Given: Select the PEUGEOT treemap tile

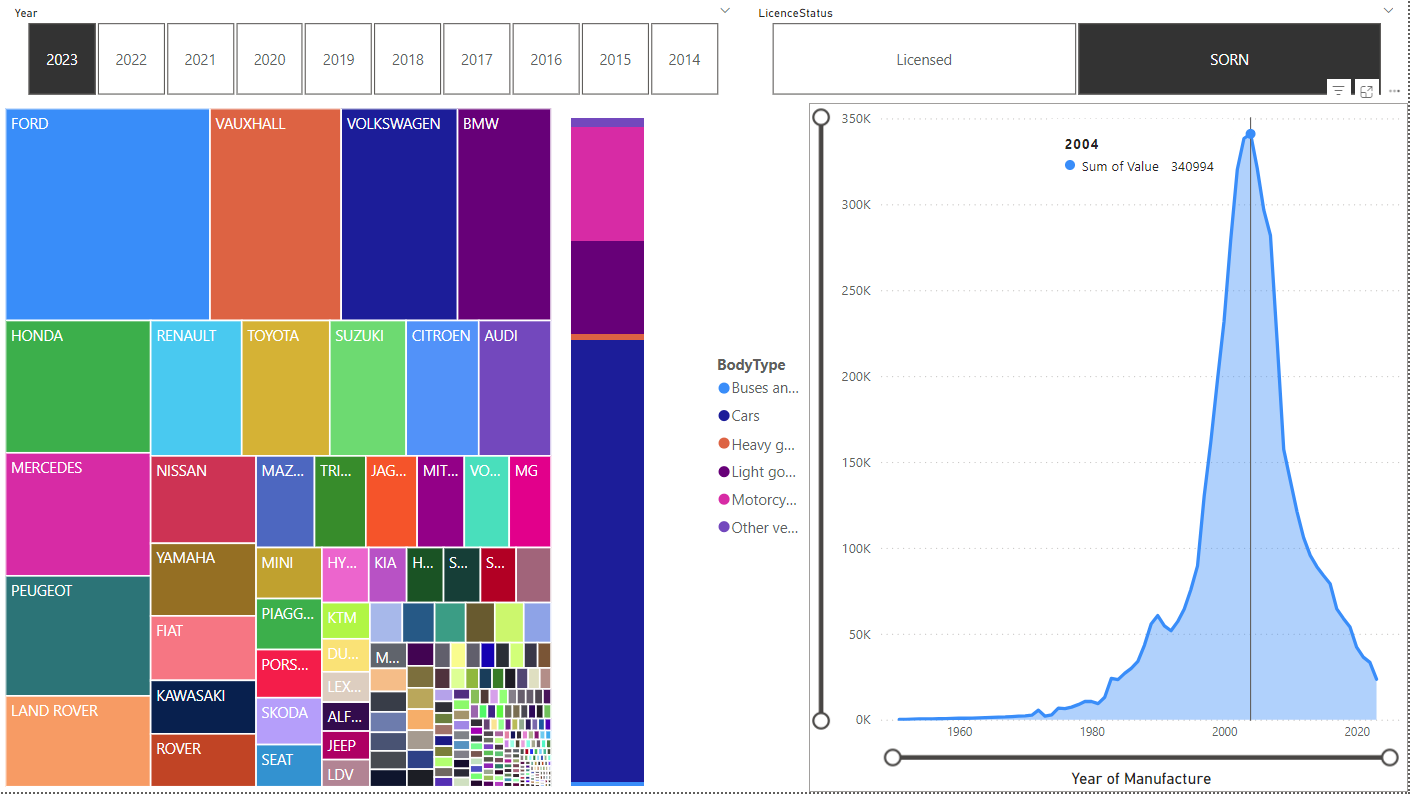Looking at the screenshot, I should click(78, 636).
